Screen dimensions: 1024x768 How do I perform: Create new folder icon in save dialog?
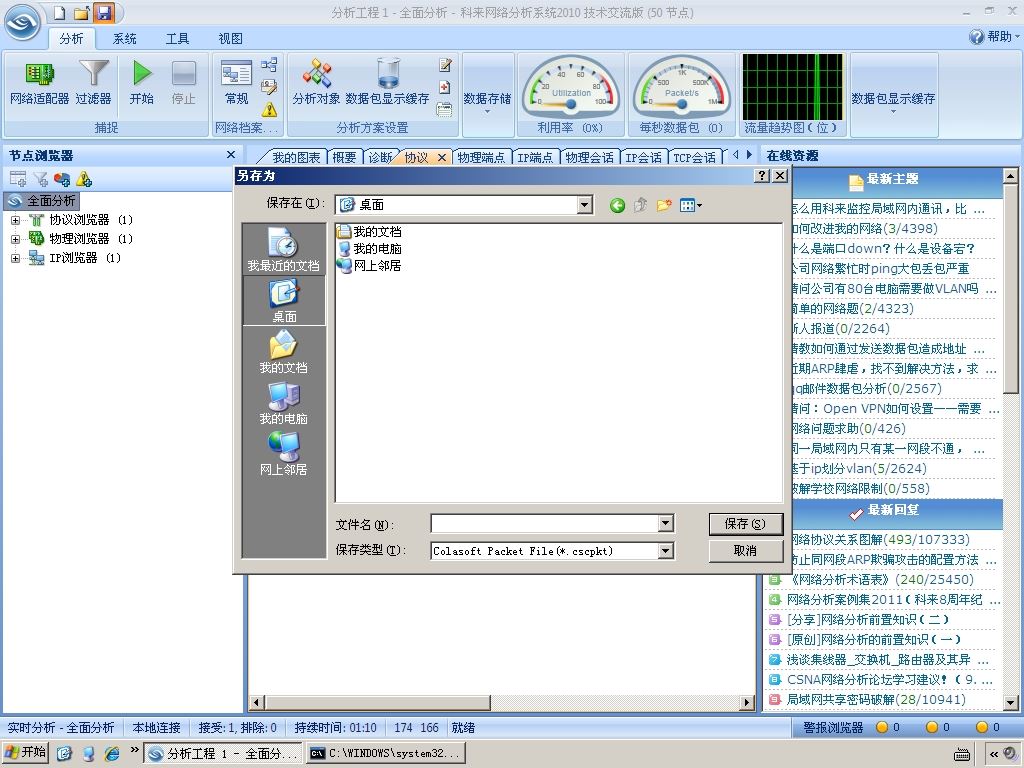click(664, 206)
